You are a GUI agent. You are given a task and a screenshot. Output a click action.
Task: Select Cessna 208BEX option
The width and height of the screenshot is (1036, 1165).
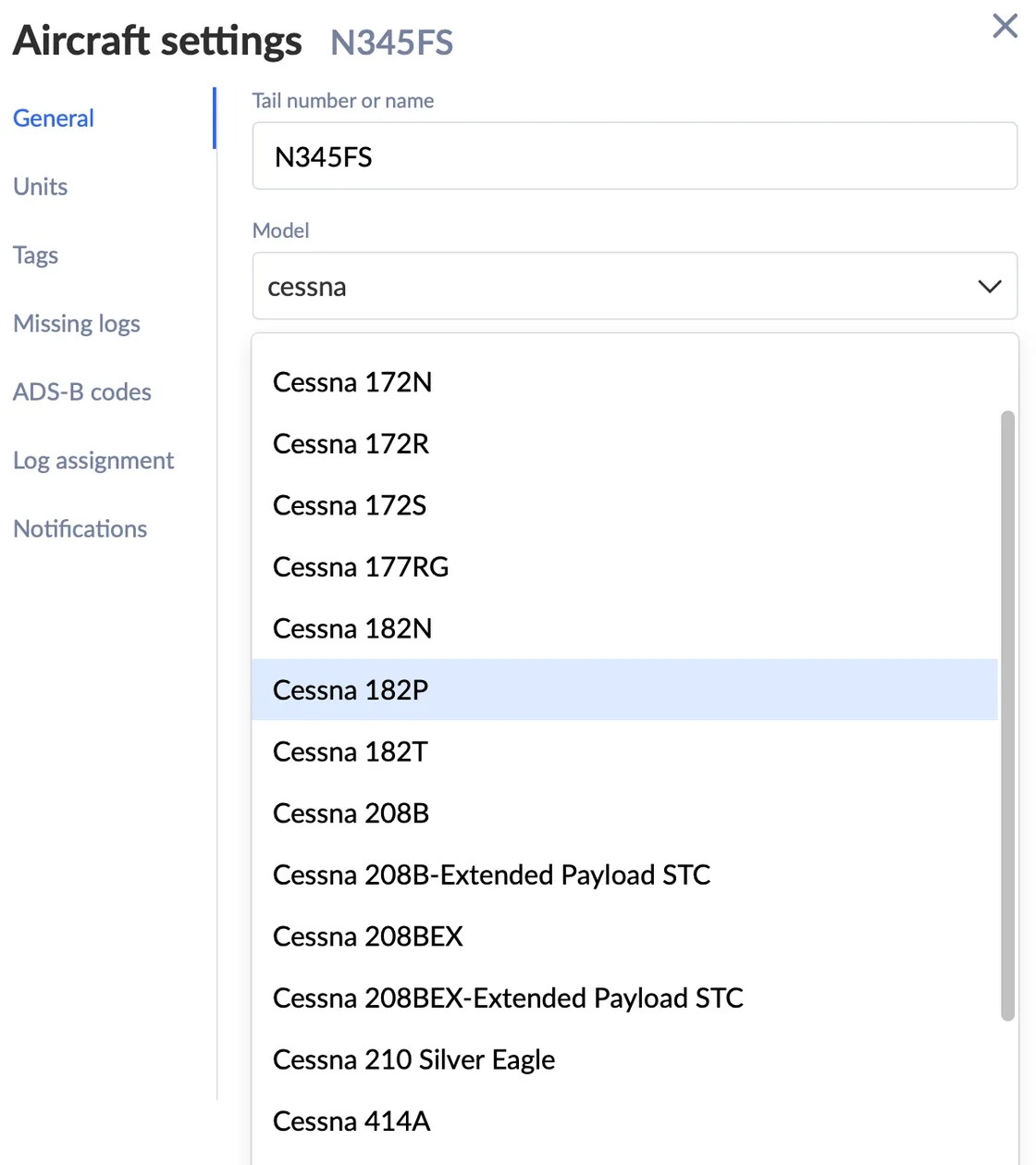coord(624,936)
